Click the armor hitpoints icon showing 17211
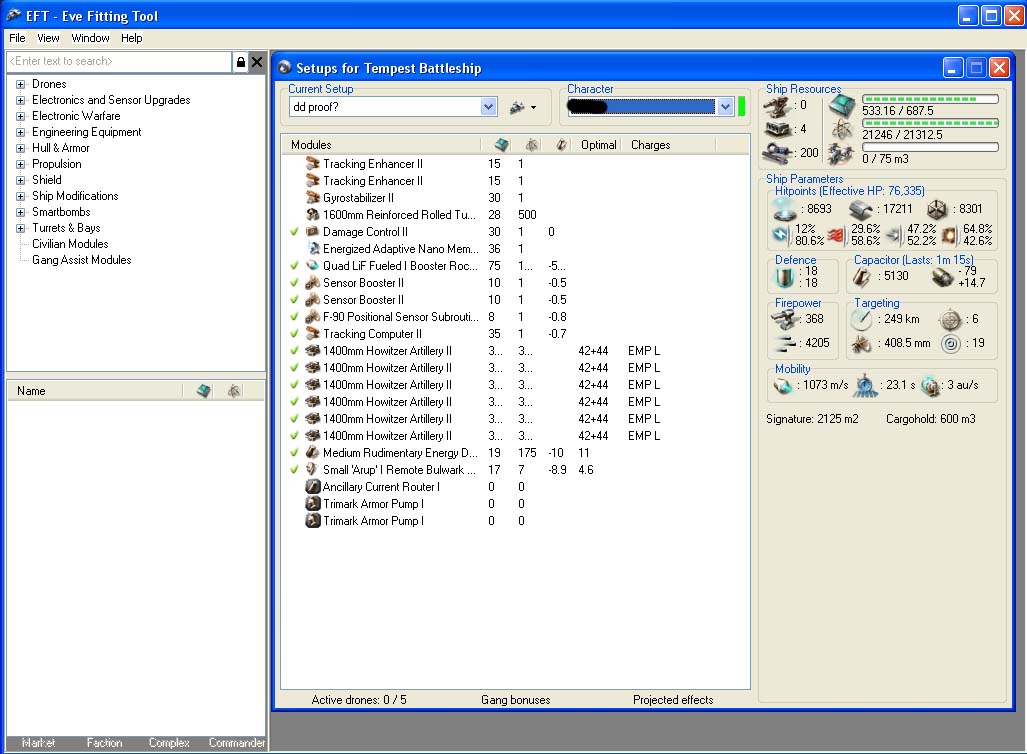This screenshot has width=1027, height=754. pyautogui.click(x=861, y=210)
